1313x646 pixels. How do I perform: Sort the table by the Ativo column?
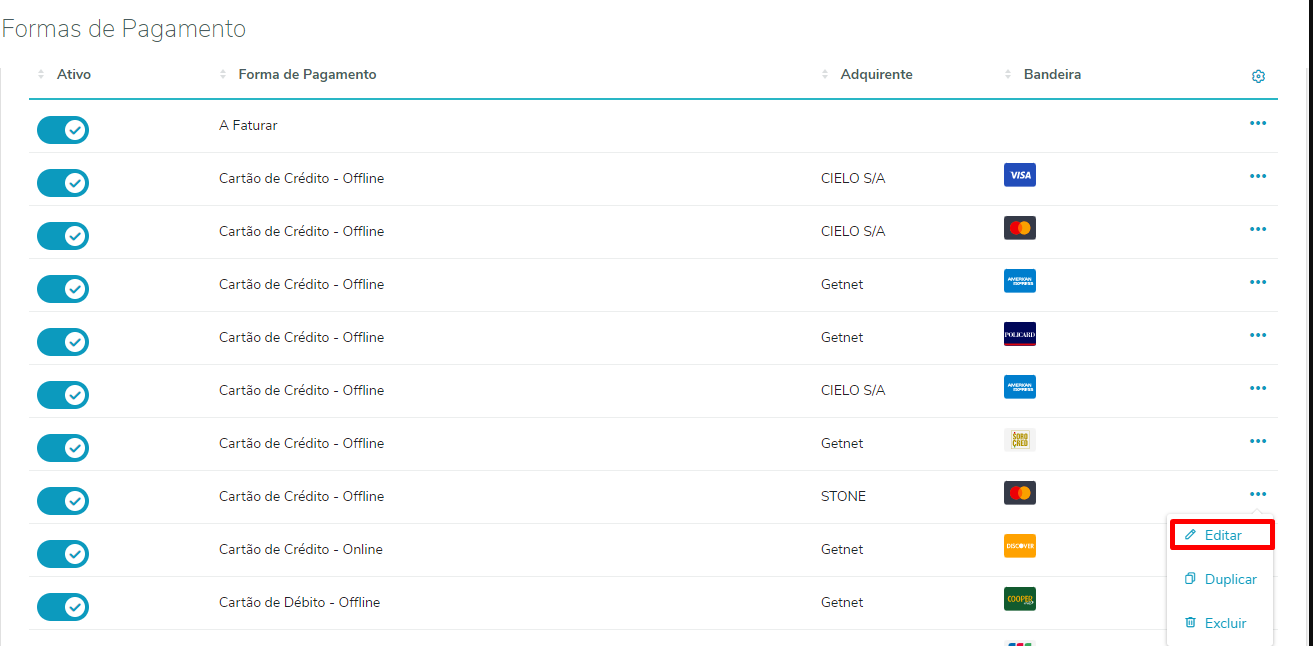64,74
